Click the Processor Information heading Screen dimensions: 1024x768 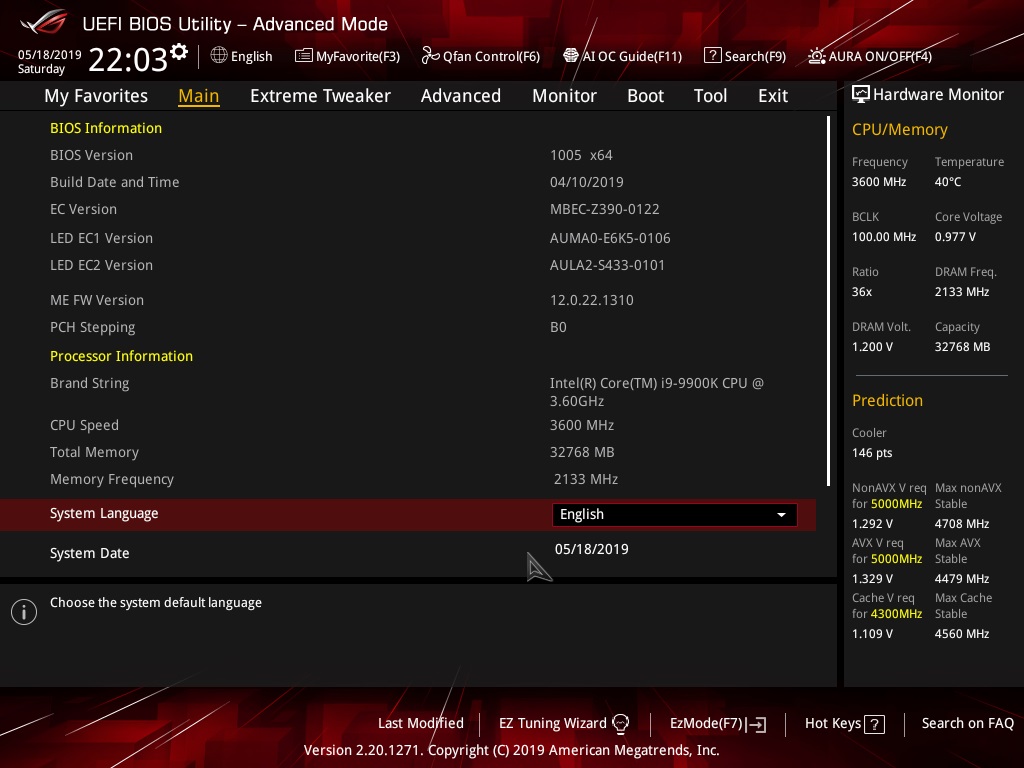(x=121, y=356)
